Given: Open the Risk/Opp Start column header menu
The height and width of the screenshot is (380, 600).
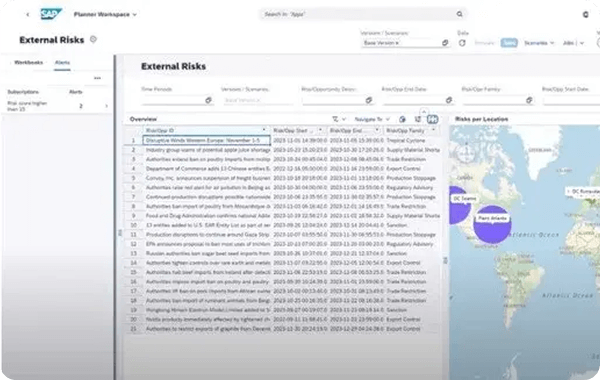Looking at the screenshot, I should click(x=320, y=130).
